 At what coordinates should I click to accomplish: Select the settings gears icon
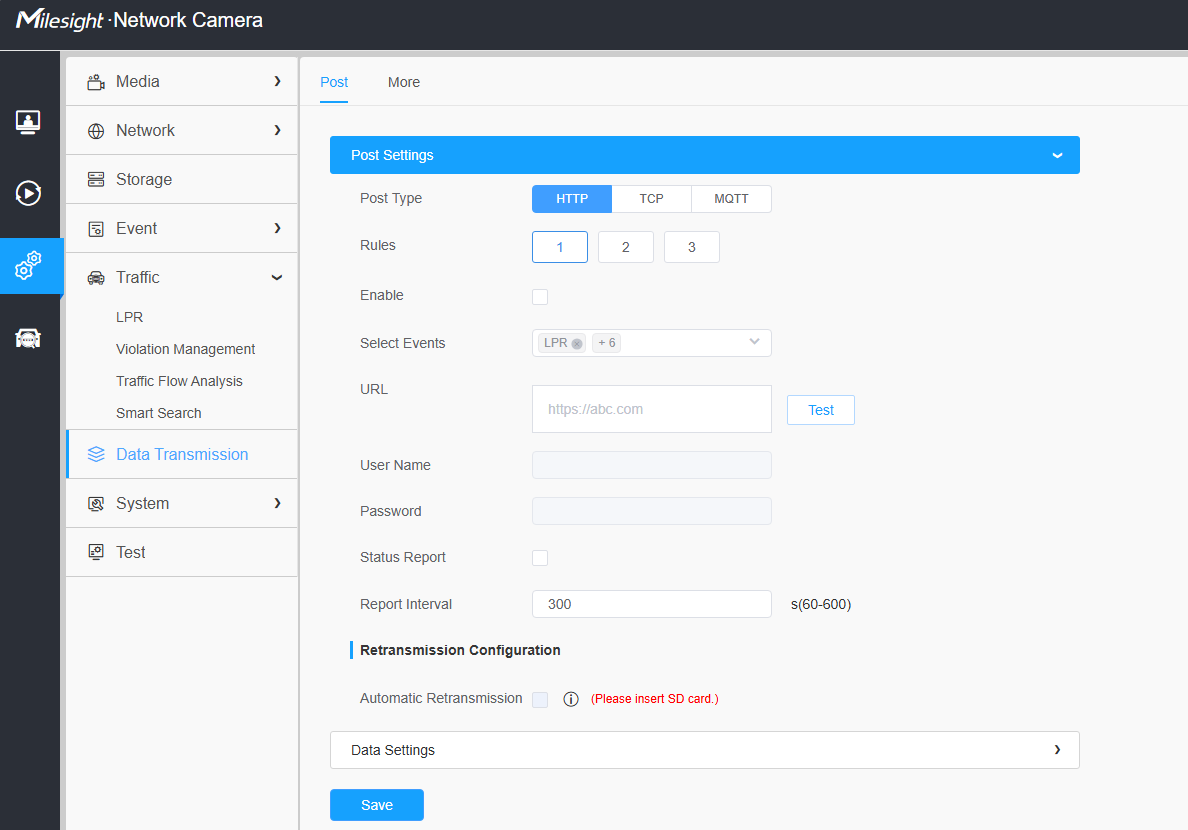(x=28, y=266)
